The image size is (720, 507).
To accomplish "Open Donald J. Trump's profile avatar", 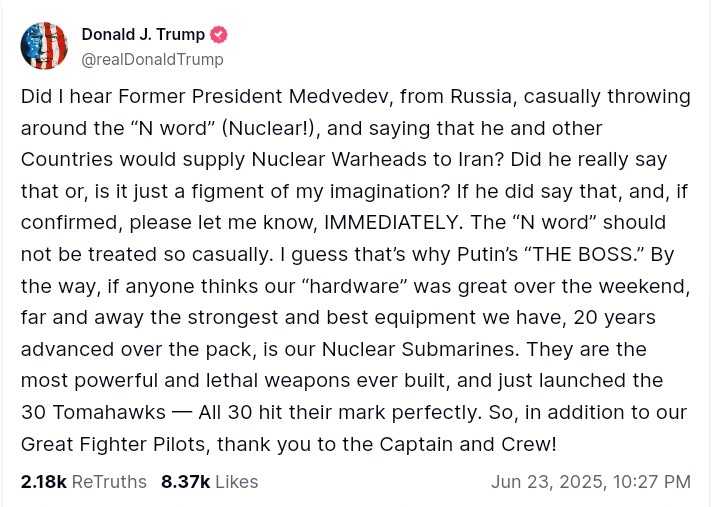I will 44,46.
